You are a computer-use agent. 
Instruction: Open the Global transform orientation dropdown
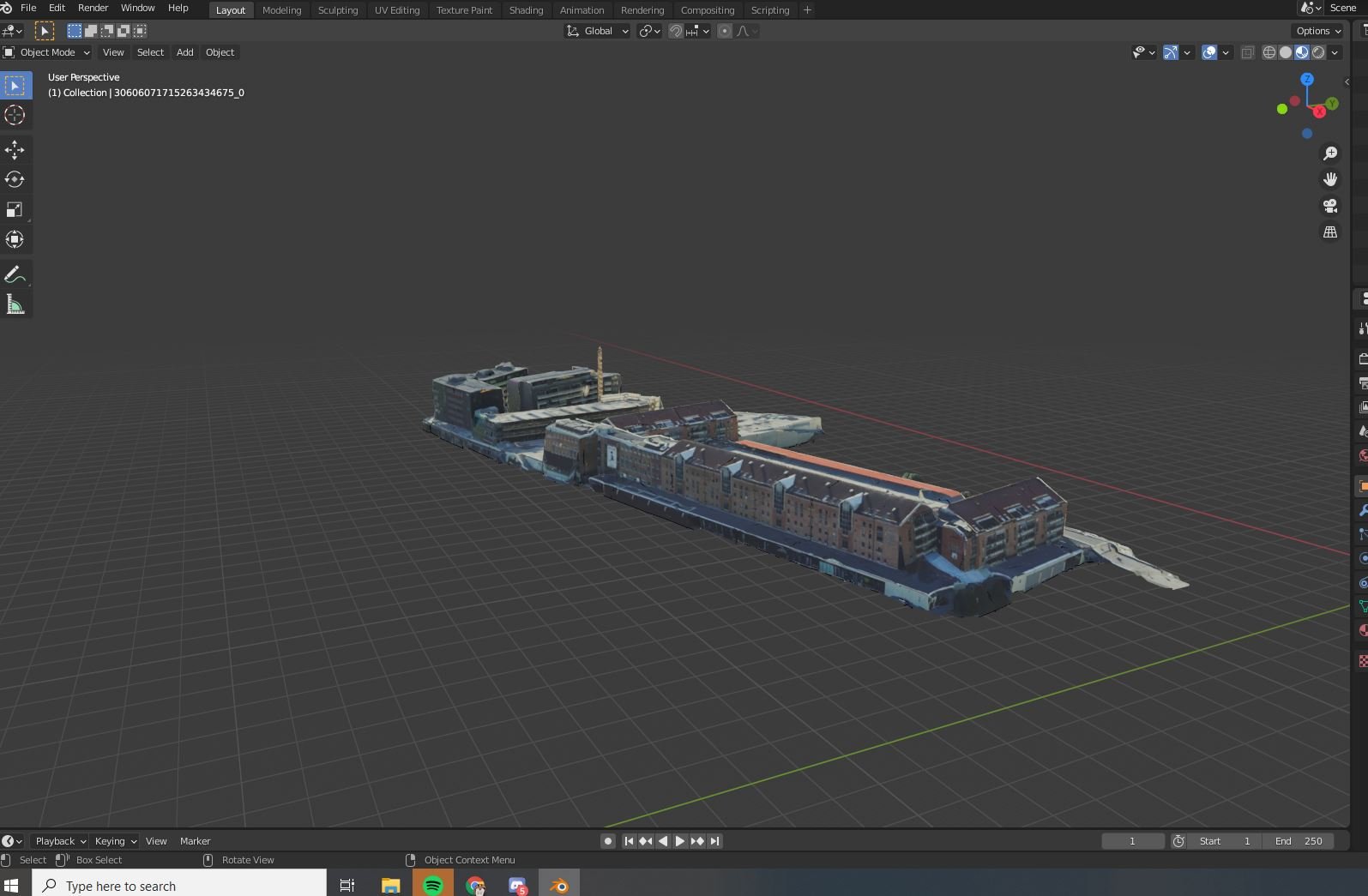point(597,31)
